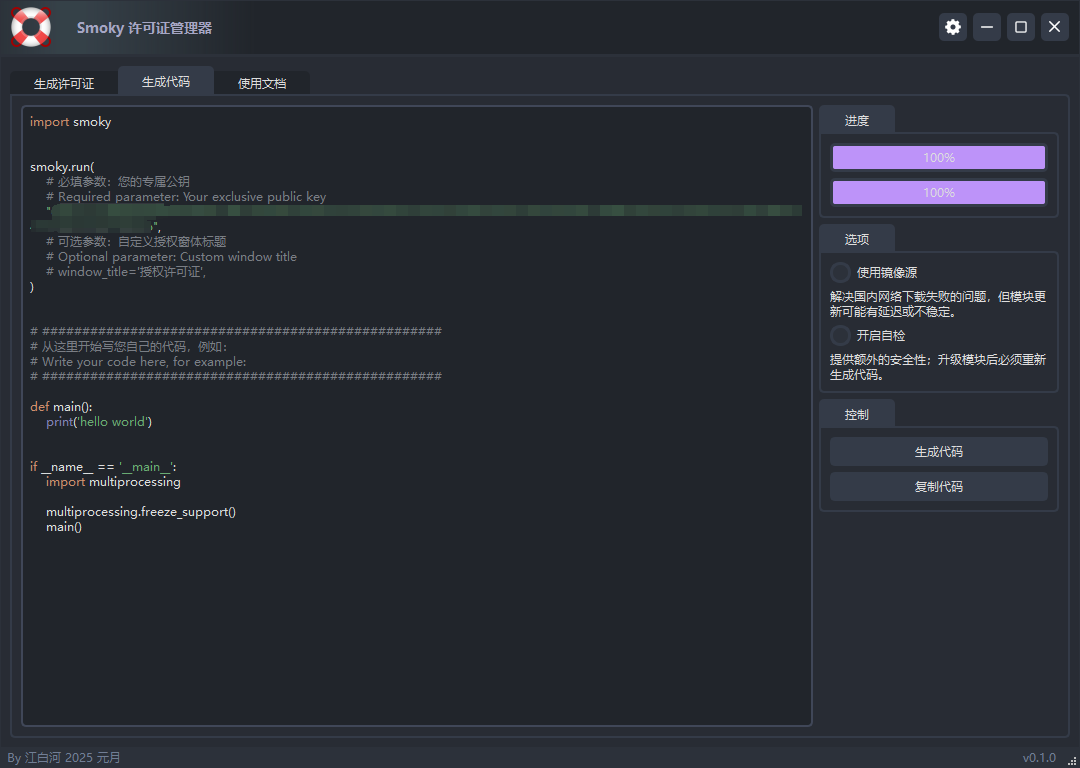Viewport: 1080px width, 768px height.
Task: Click the v0.1.0 version label
Action: click(x=1038, y=758)
